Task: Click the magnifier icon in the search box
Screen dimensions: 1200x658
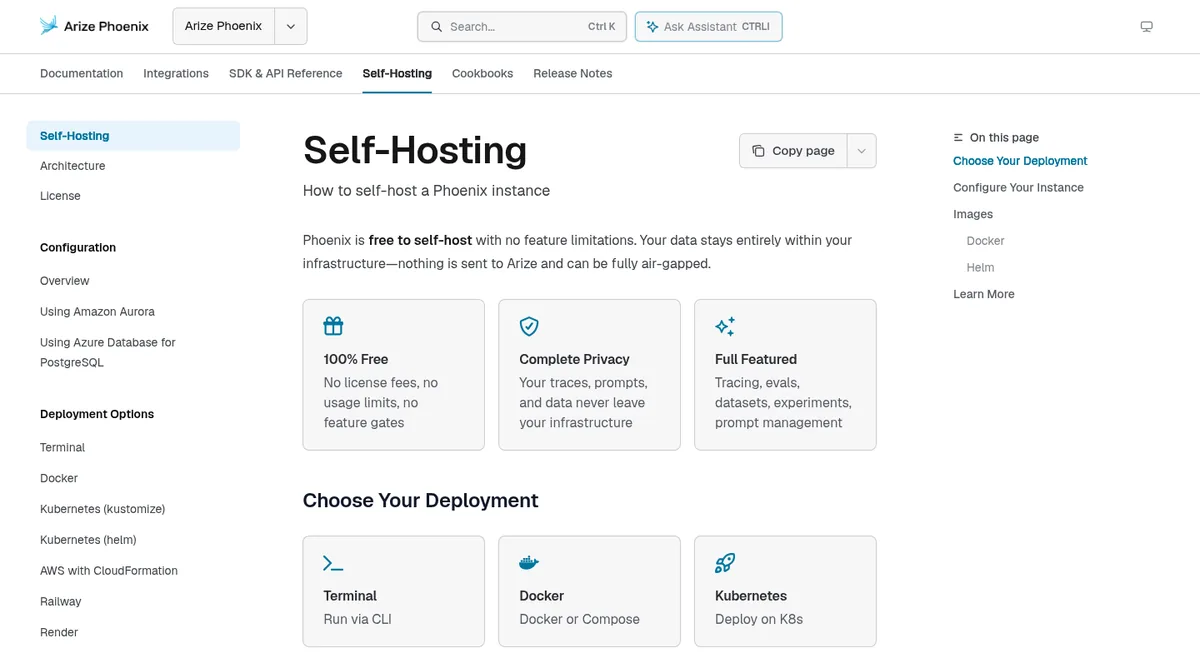Action: [436, 27]
